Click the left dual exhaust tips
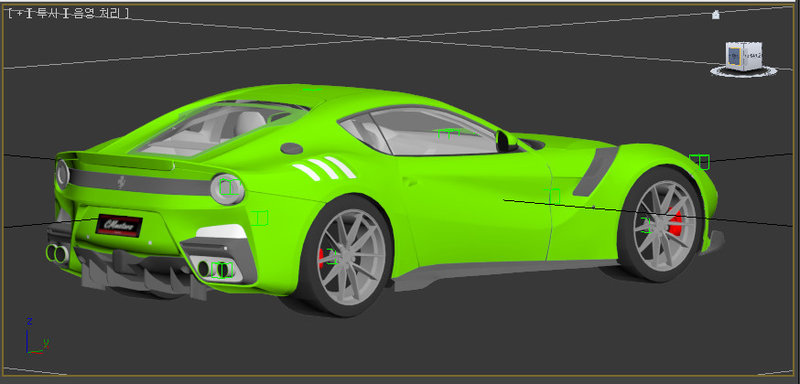 (x=57, y=253)
